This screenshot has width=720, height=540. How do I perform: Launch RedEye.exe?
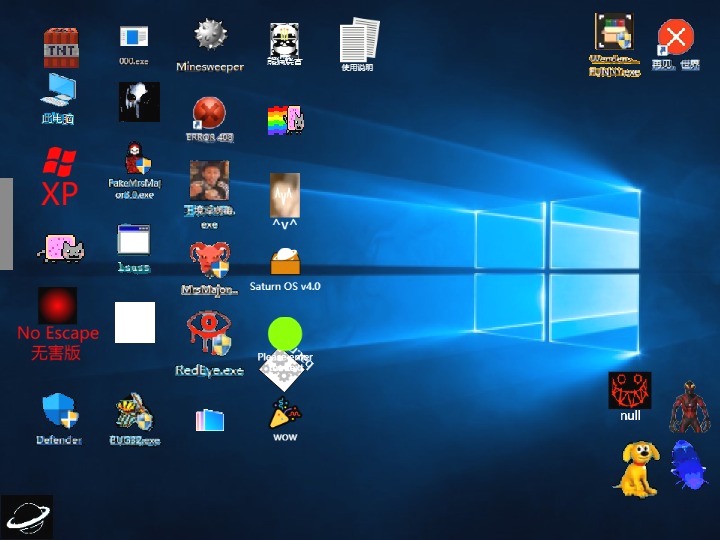[209, 344]
